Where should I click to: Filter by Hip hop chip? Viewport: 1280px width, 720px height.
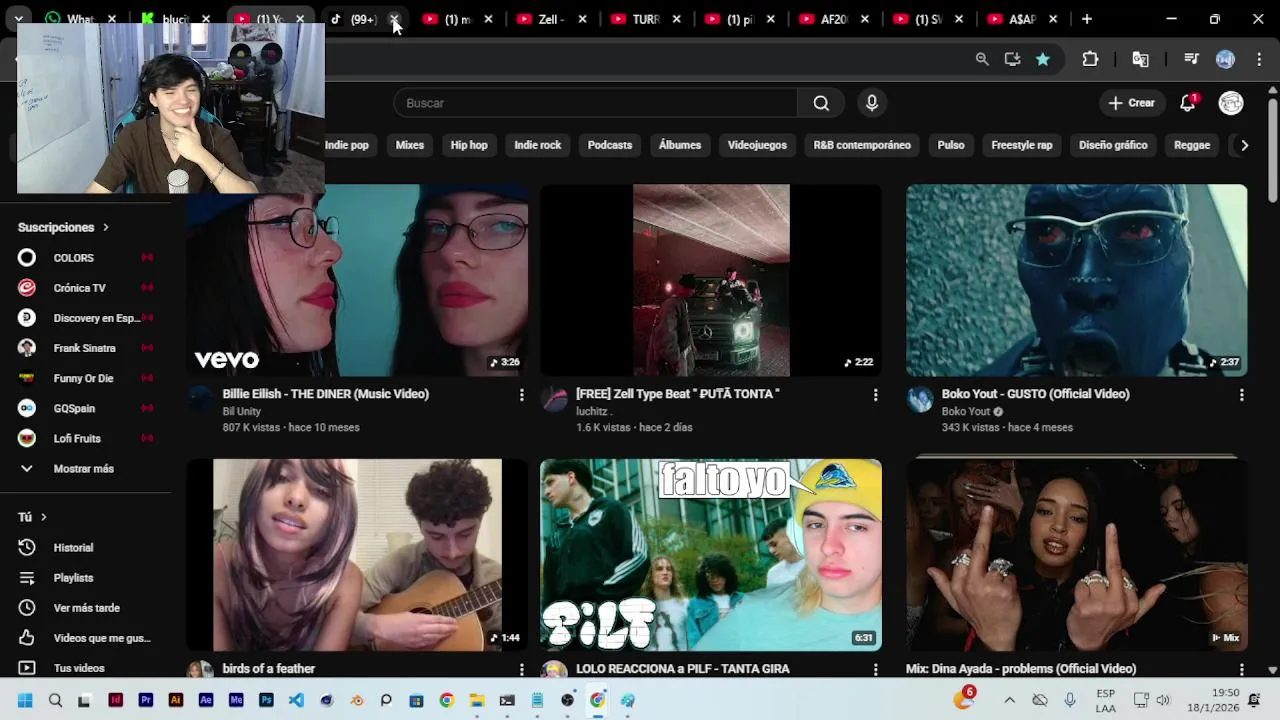(x=469, y=145)
